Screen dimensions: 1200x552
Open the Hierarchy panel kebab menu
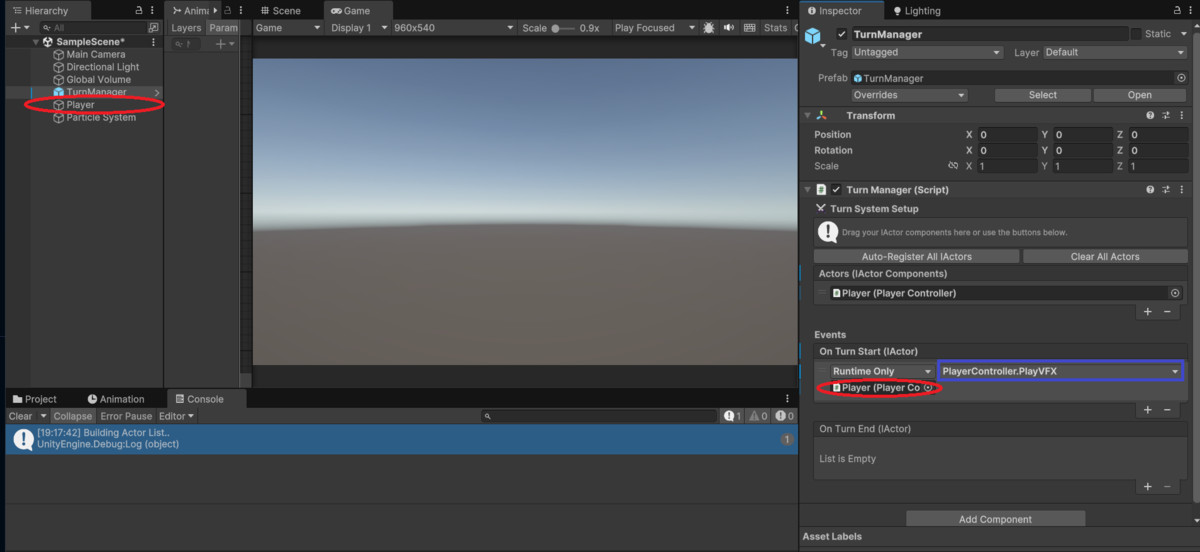tap(153, 10)
